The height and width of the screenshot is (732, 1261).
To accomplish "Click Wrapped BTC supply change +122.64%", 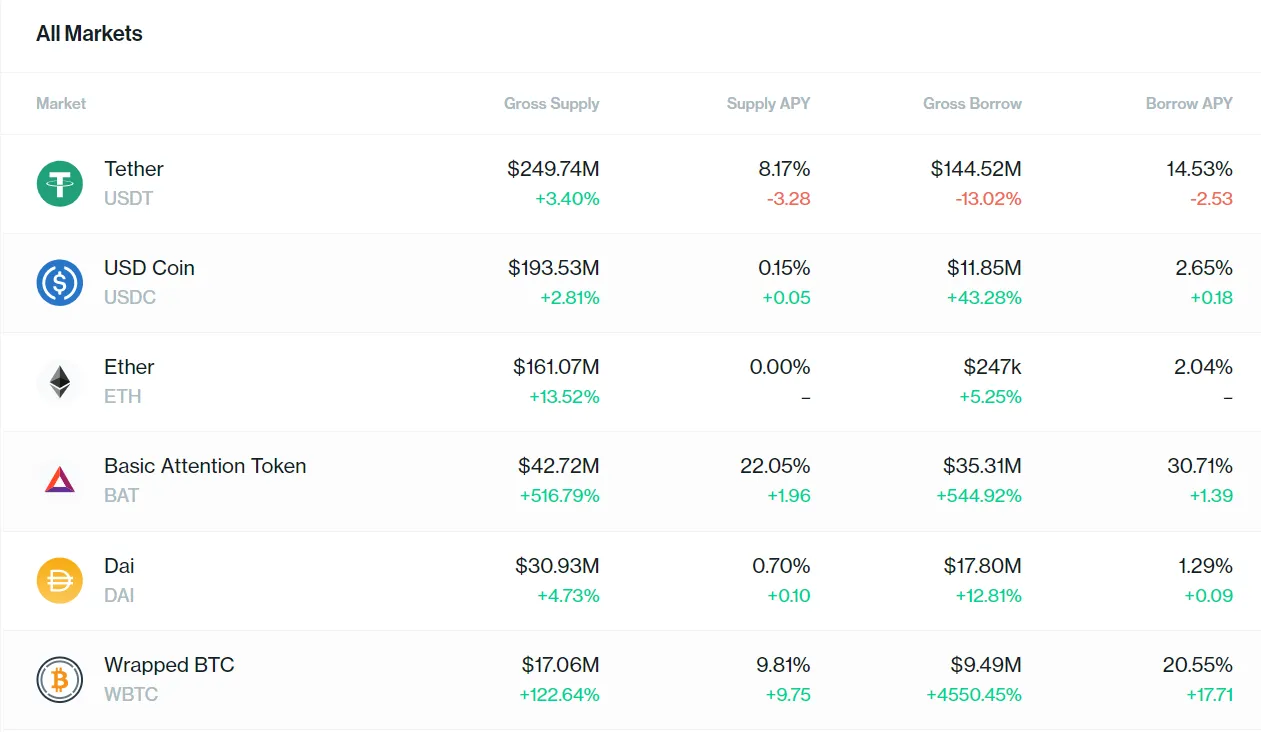I will click(560, 694).
